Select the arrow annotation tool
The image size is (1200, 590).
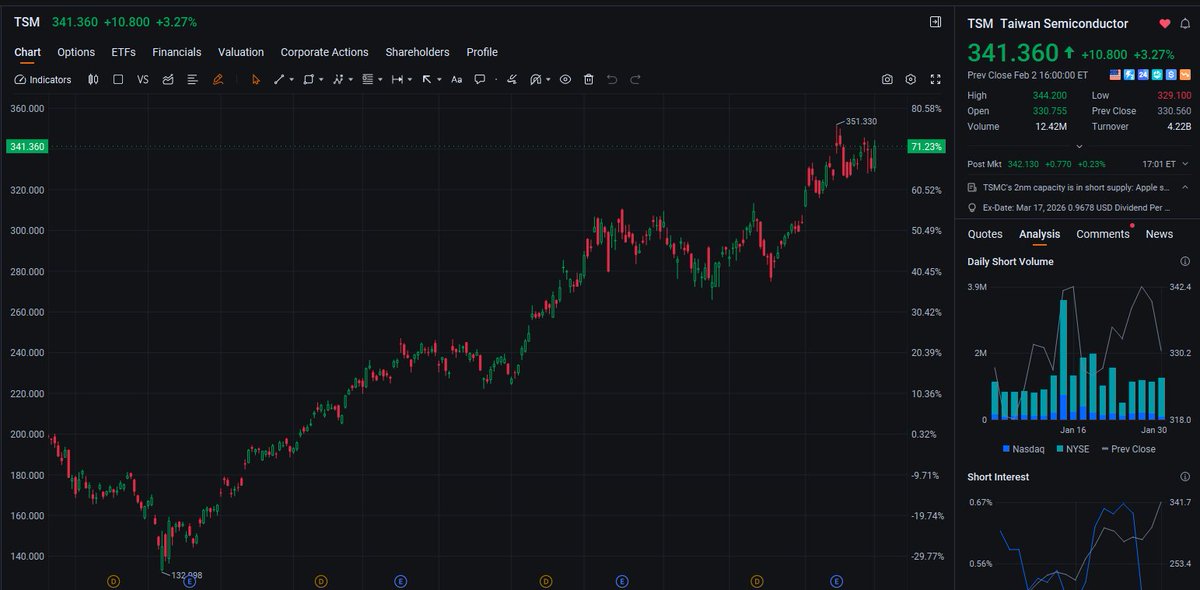click(427, 79)
